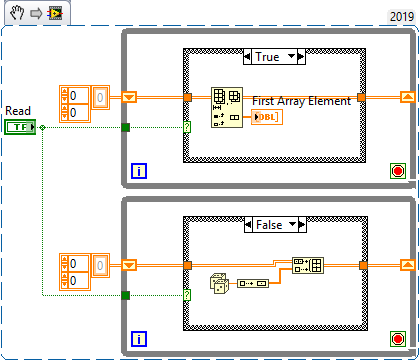
Task: Select the lower loop left shift register
Action: pyautogui.click(x=129, y=265)
